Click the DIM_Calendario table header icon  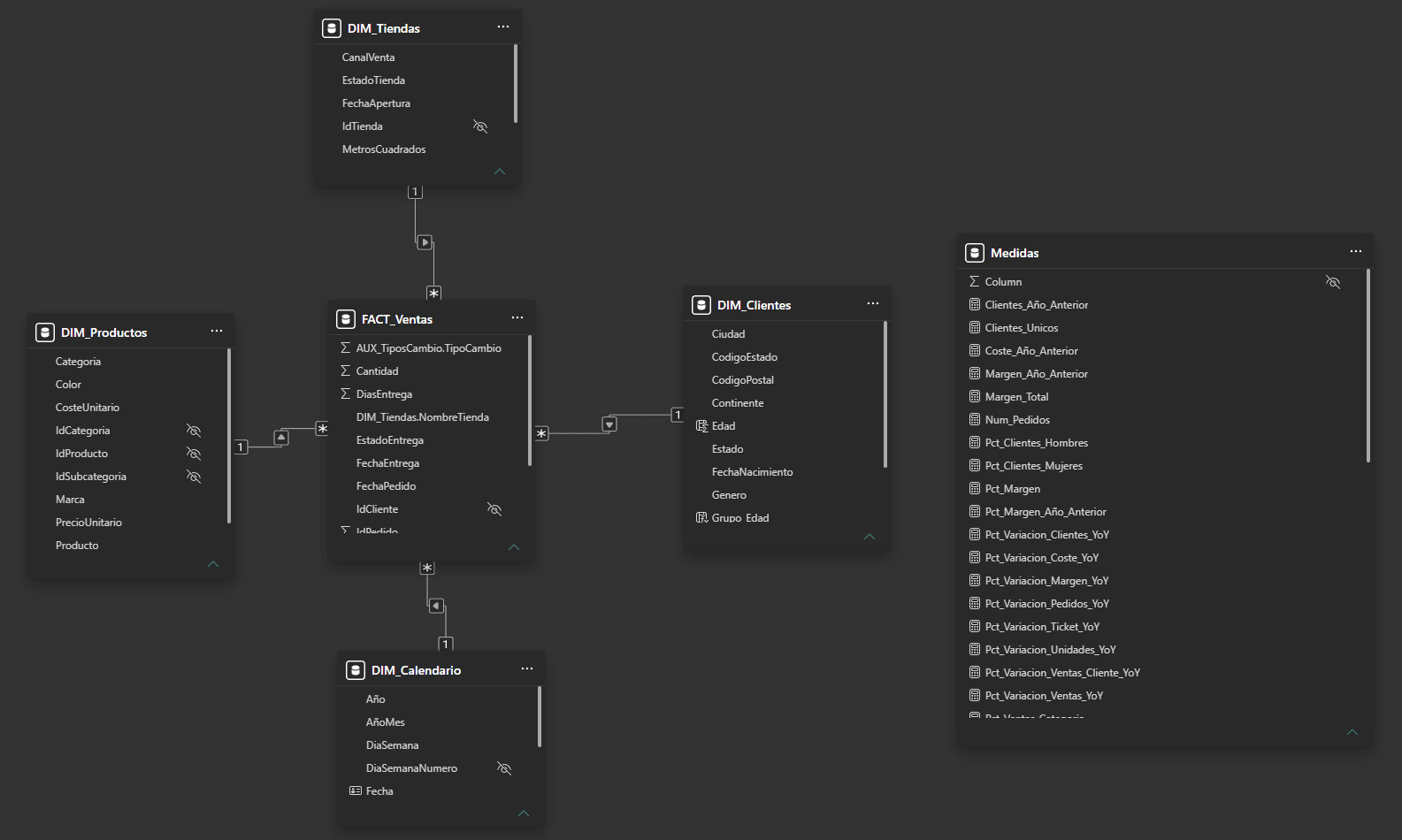click(356, 670)
